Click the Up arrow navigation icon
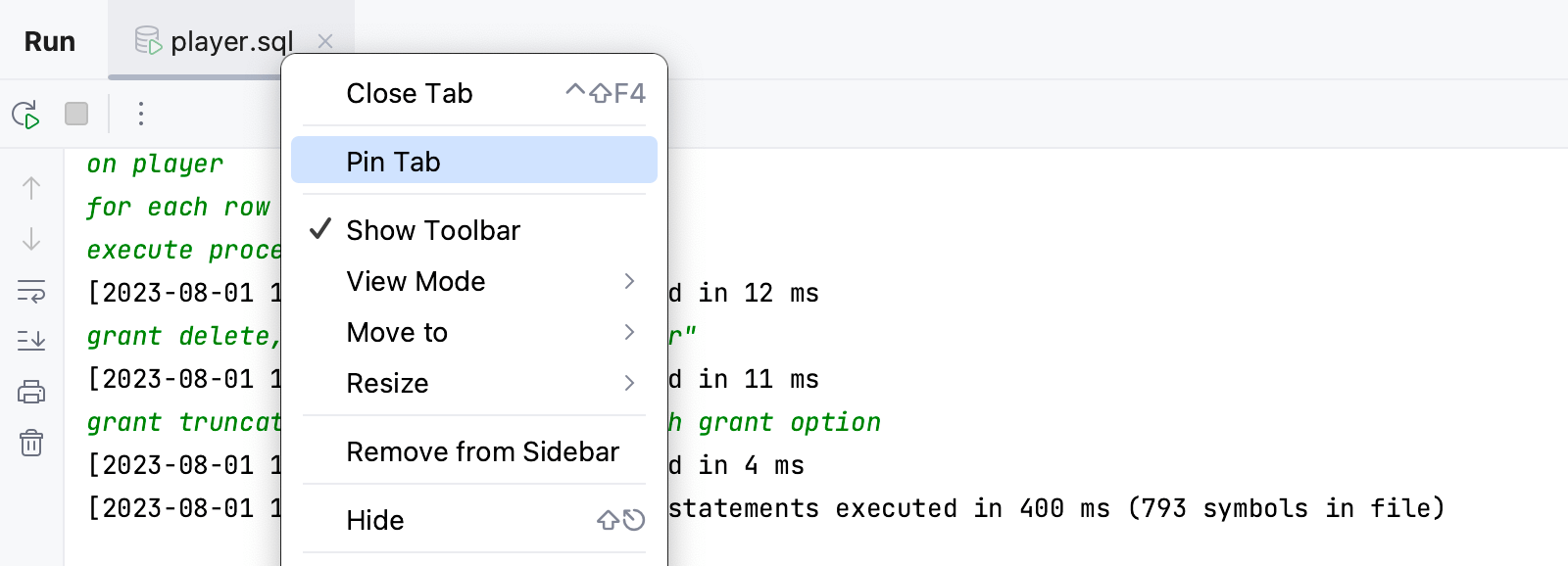Image resolution: width=1568 pixels, height=566 pixels. [x=31, y=188]
